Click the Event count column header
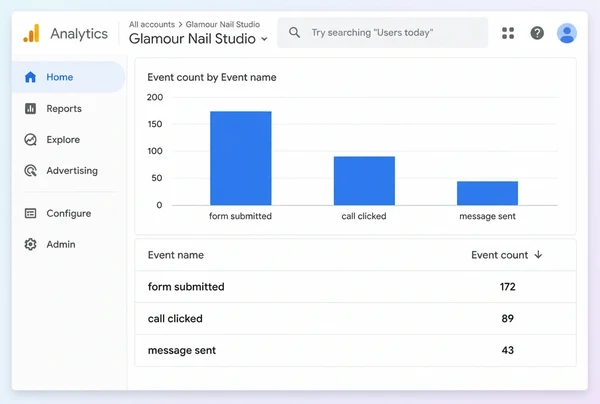600x404 pixels. [499, 255]
